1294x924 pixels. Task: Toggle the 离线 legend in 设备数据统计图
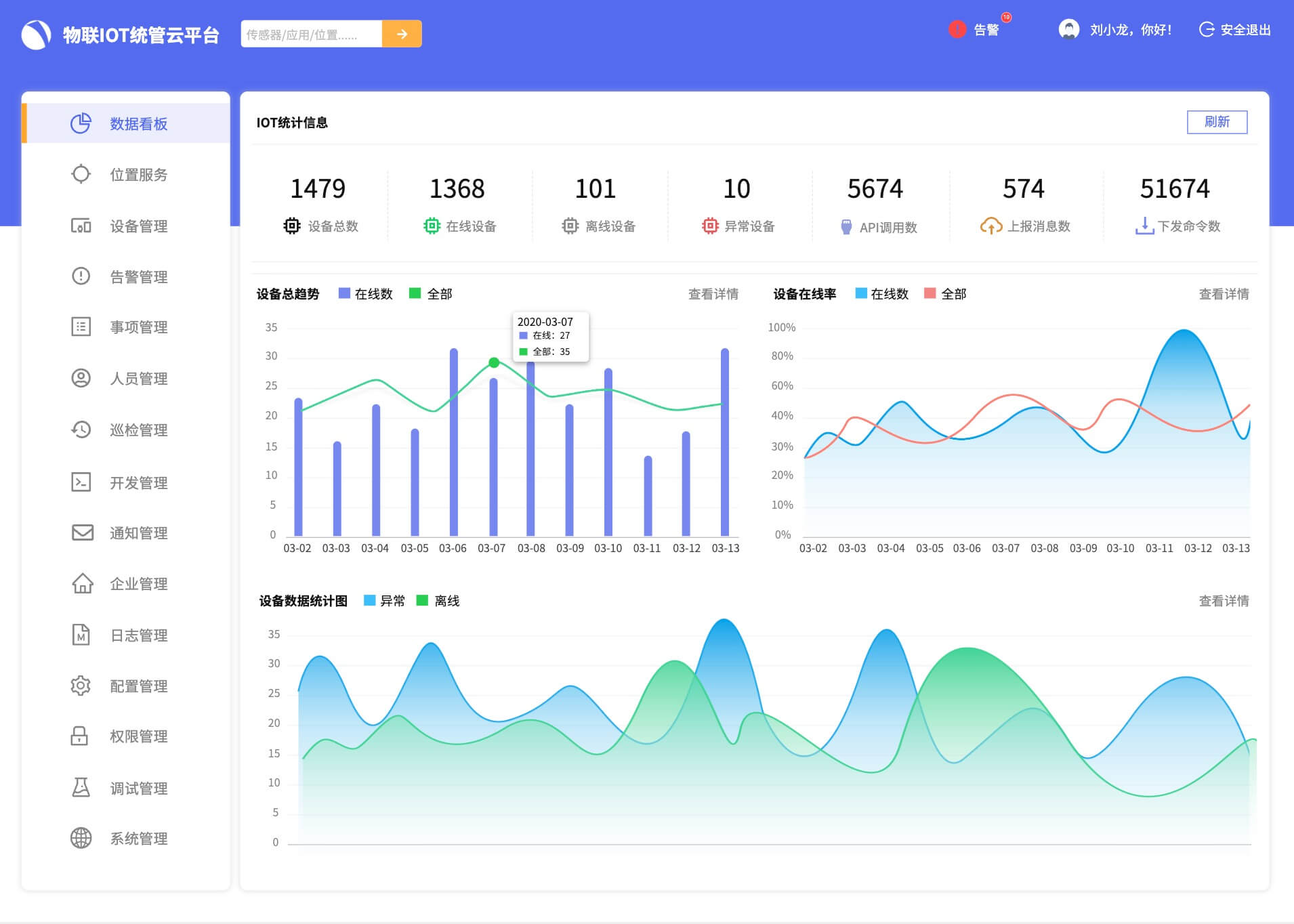coord(436,600)
